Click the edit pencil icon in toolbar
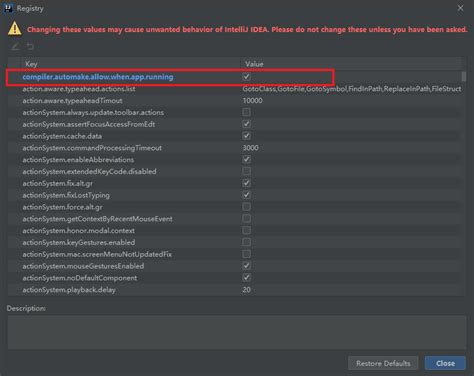 [15, 47]
